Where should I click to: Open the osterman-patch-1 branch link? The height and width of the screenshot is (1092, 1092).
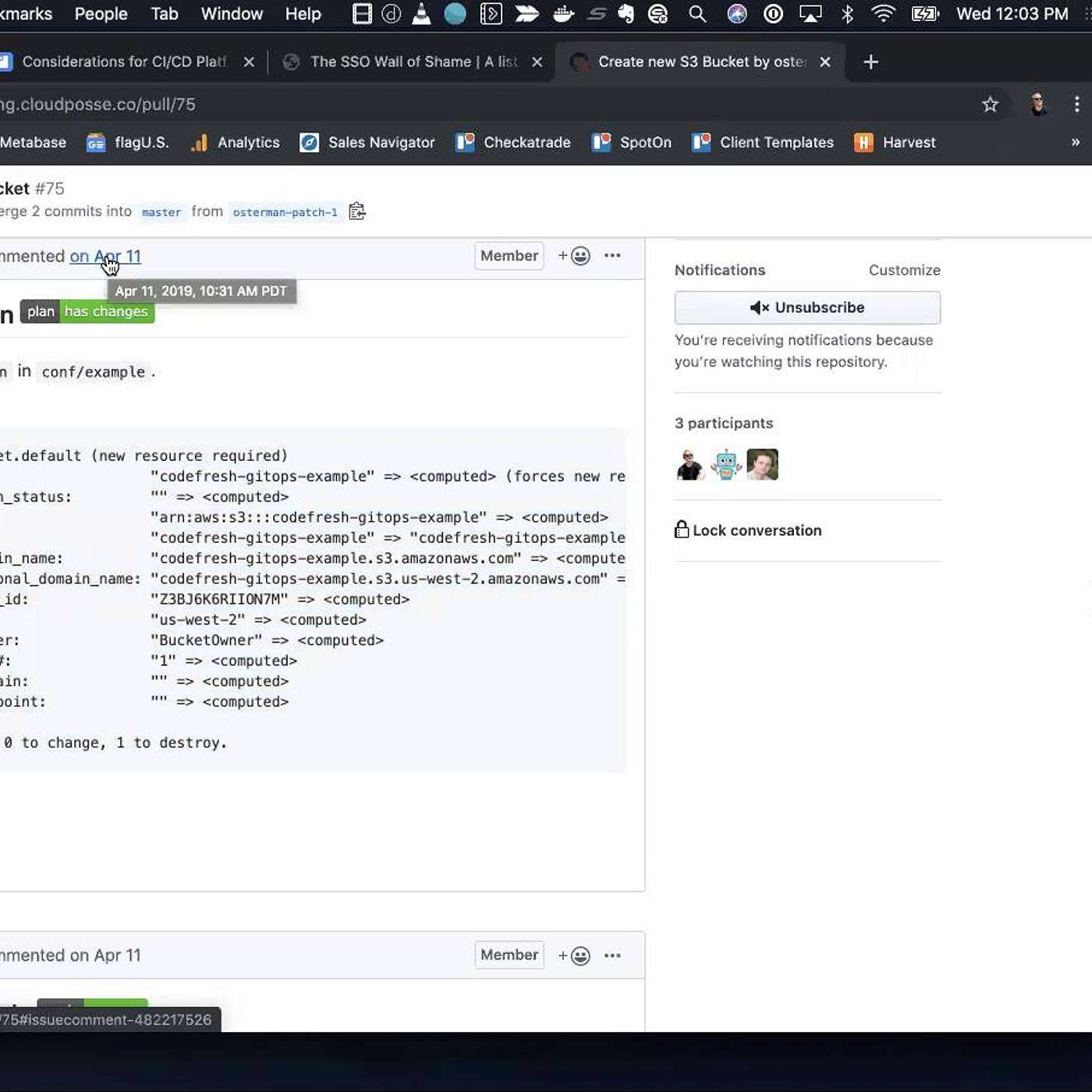[x=285, y=212]
